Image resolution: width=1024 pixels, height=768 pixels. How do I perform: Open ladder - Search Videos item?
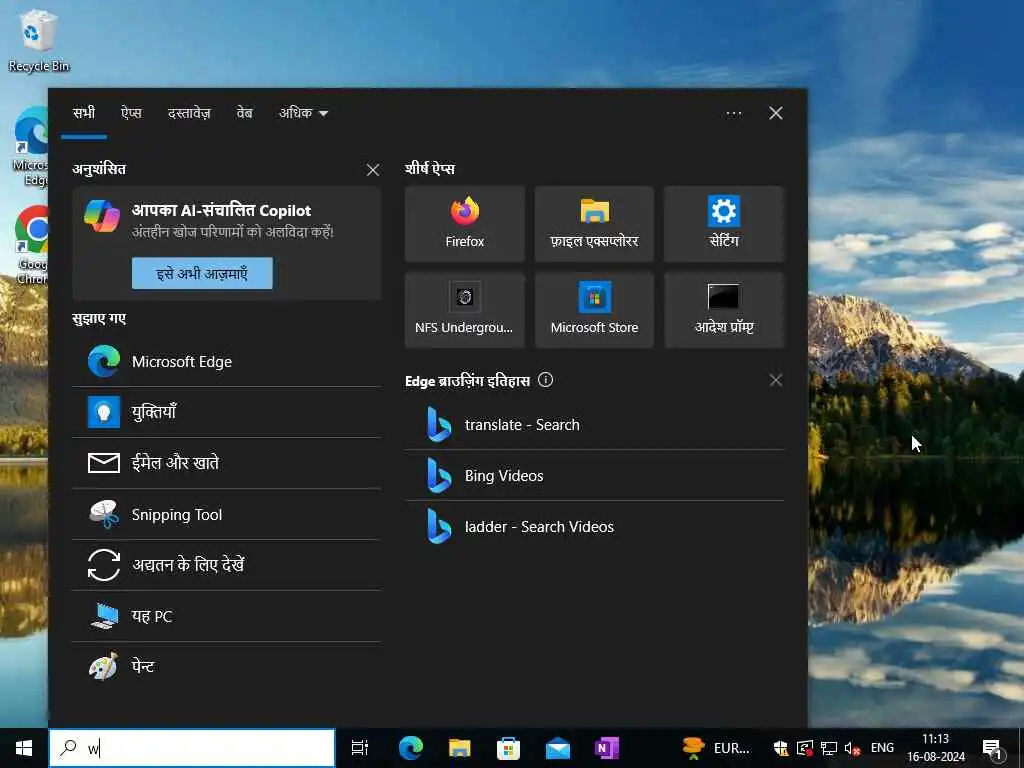pos(594,526)
